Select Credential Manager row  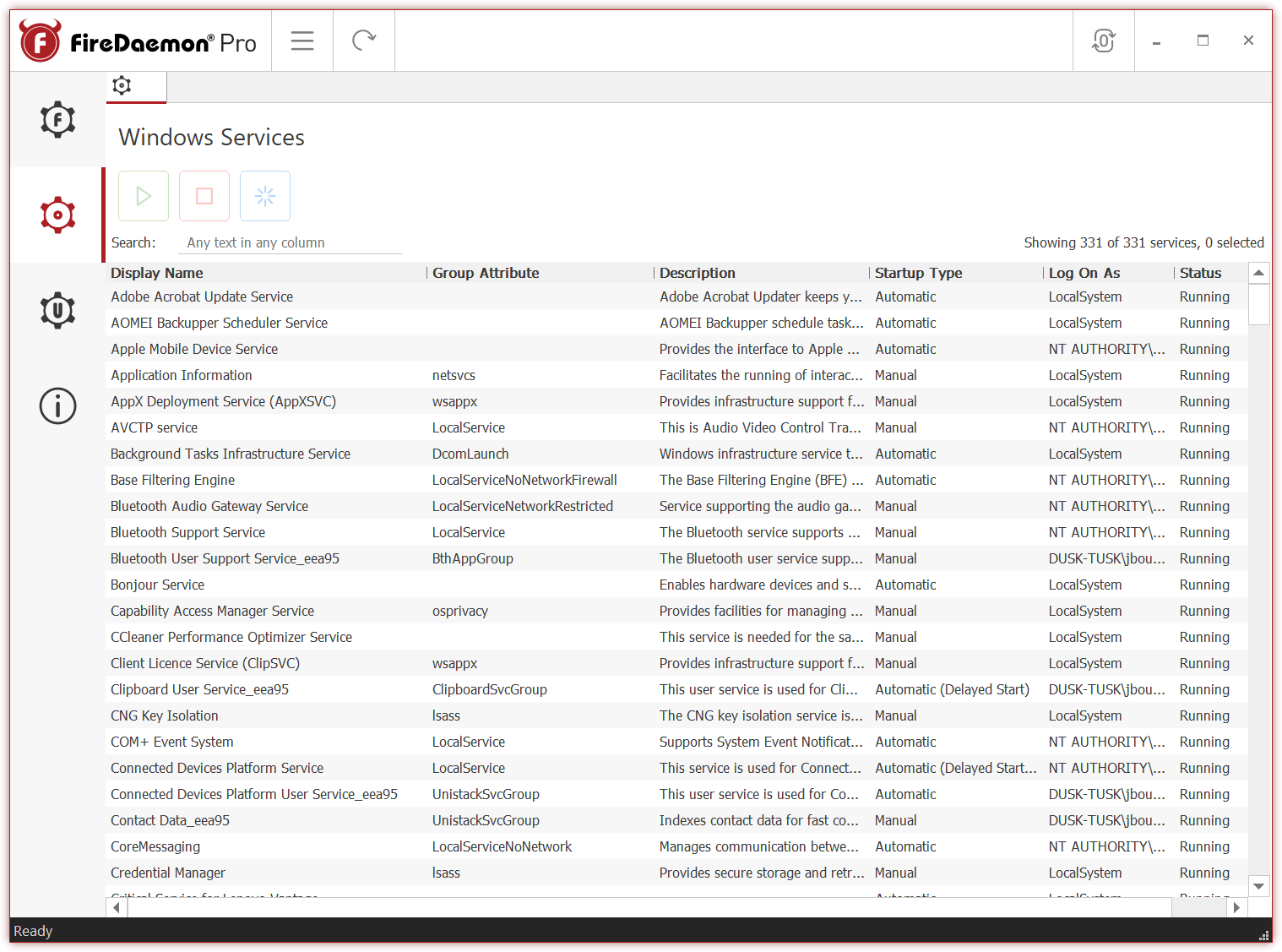[x=677, y=873]
